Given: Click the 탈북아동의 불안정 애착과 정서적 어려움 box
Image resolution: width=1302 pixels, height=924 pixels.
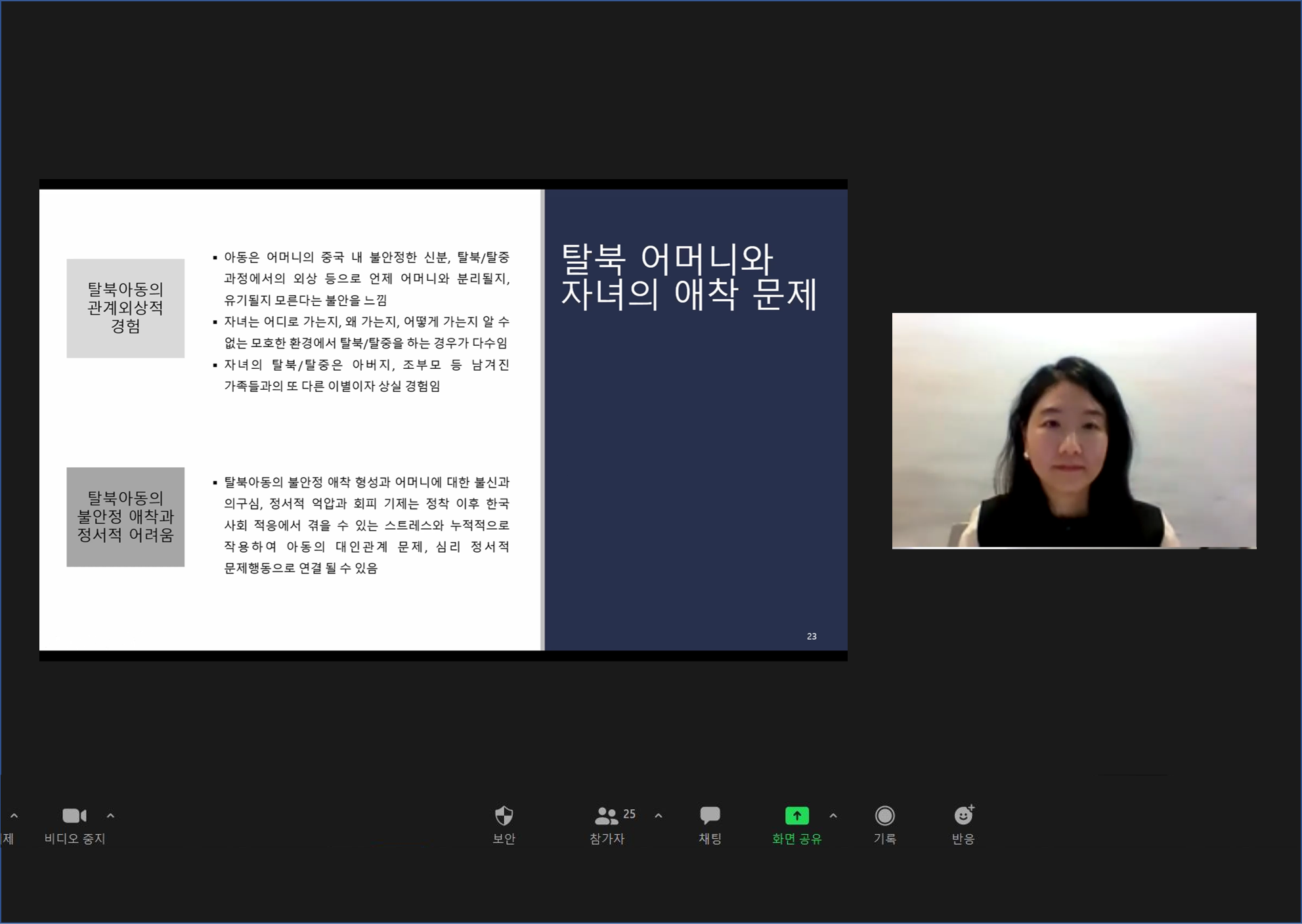Looking at the screenshot, I should [125, 516].
